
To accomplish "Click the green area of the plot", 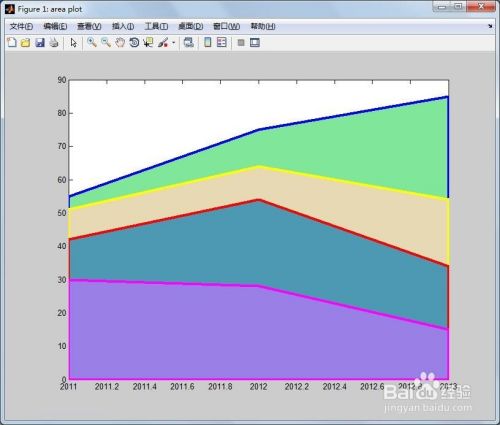I will (367, 147).
